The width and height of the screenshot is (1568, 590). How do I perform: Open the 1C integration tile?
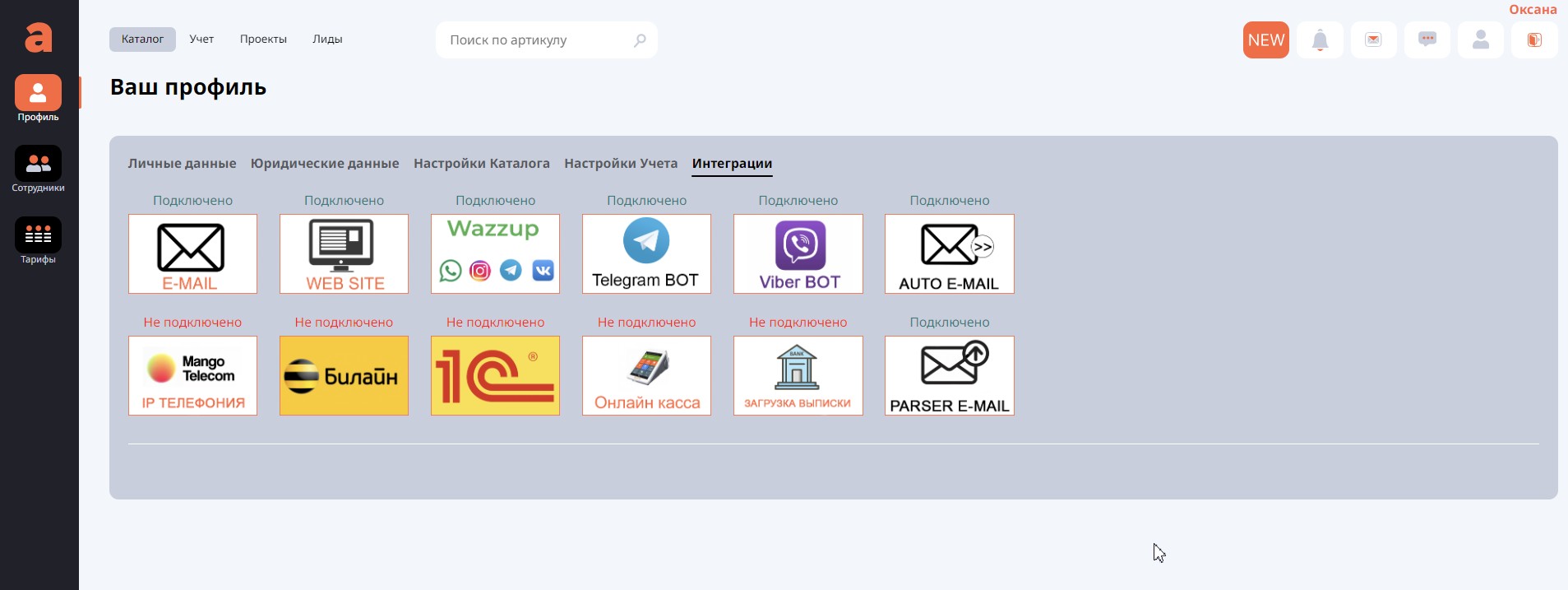pos(495,375)
